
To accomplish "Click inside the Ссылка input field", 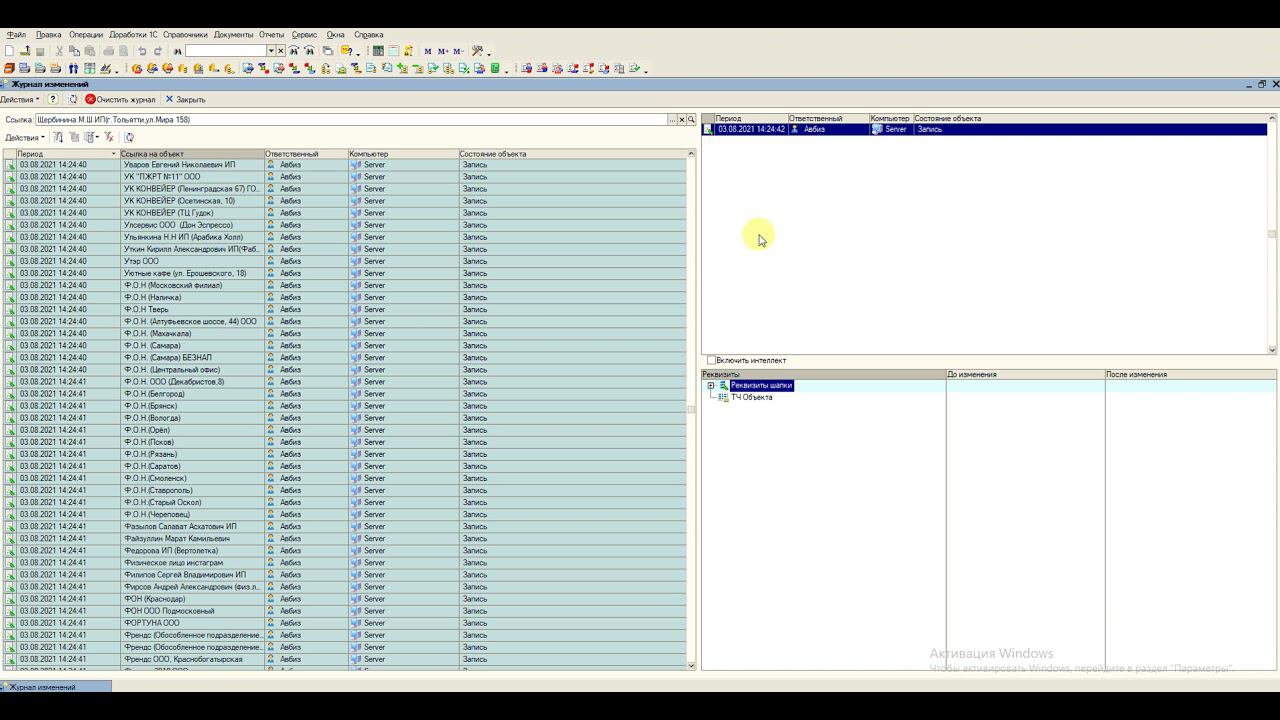I will click(x=352, y=120).
